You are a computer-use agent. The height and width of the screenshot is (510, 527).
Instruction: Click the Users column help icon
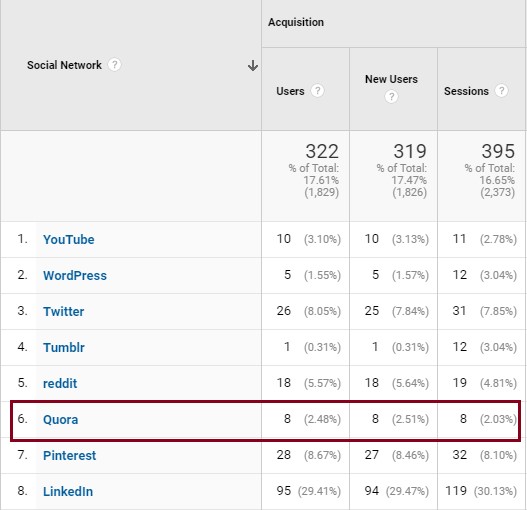click(317, 90)
